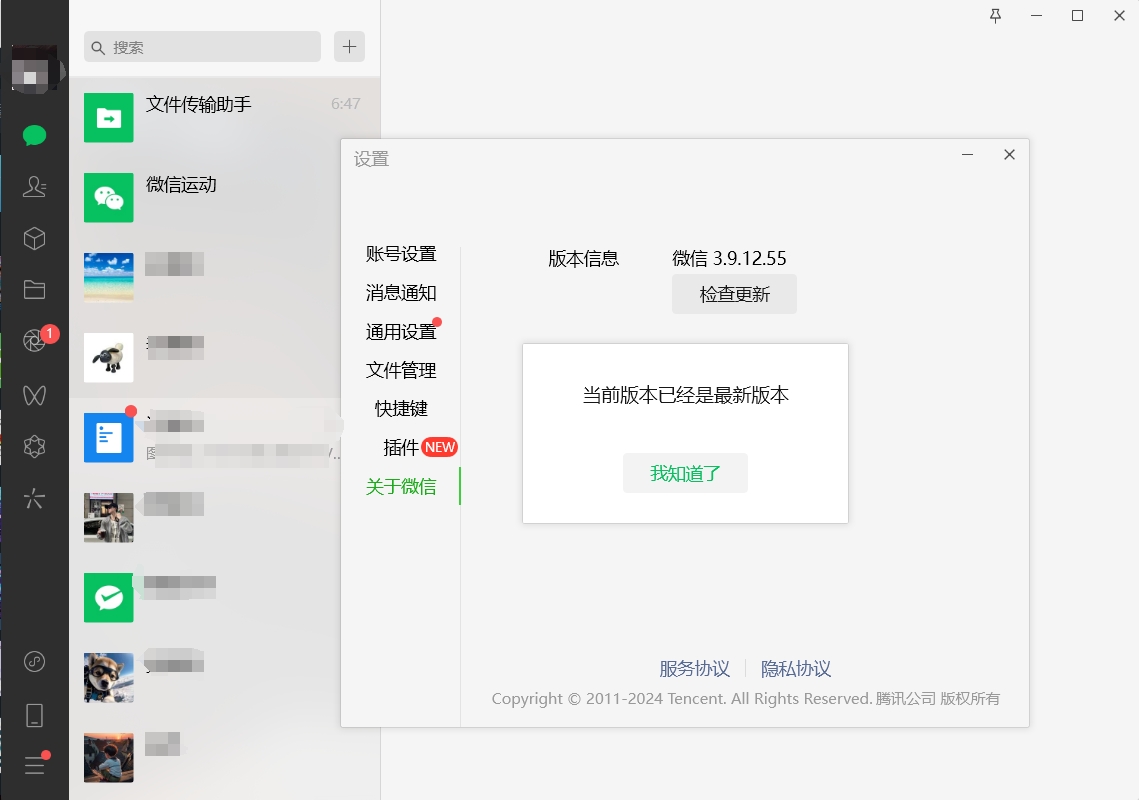The width and height of the screenshot is (1139, 800).
Task: Click the phone icon in sidebar
Action: [x=34, y=715]
